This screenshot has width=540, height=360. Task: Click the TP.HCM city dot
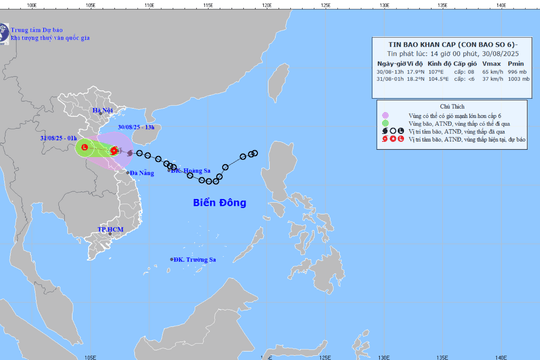[x=110, y=234]
